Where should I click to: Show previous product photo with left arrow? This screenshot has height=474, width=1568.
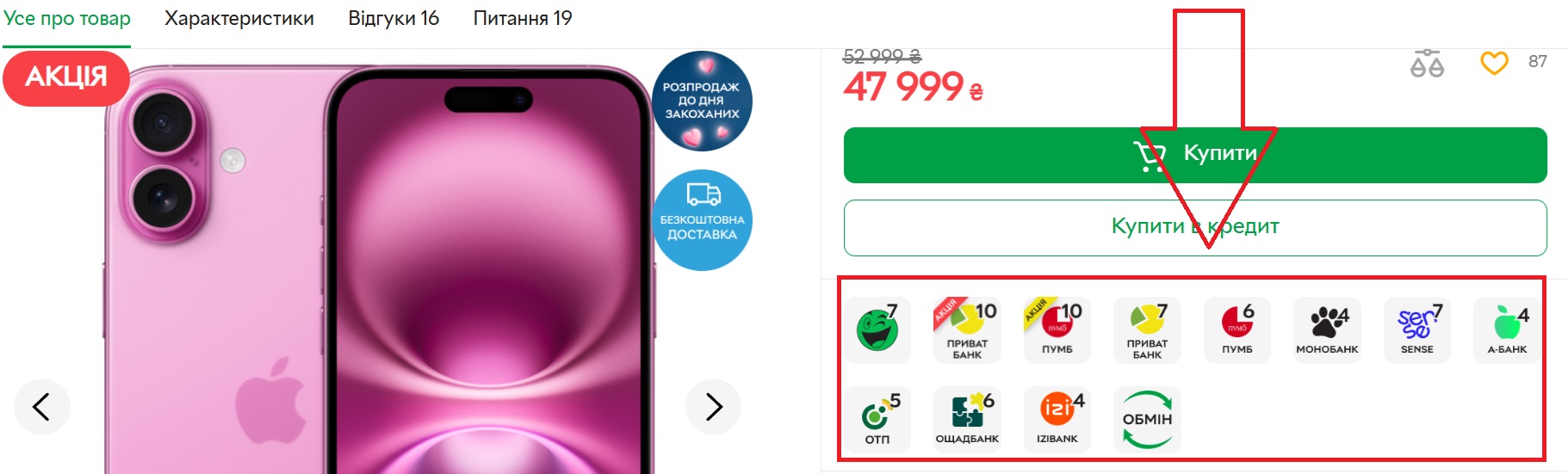point(41,406)
